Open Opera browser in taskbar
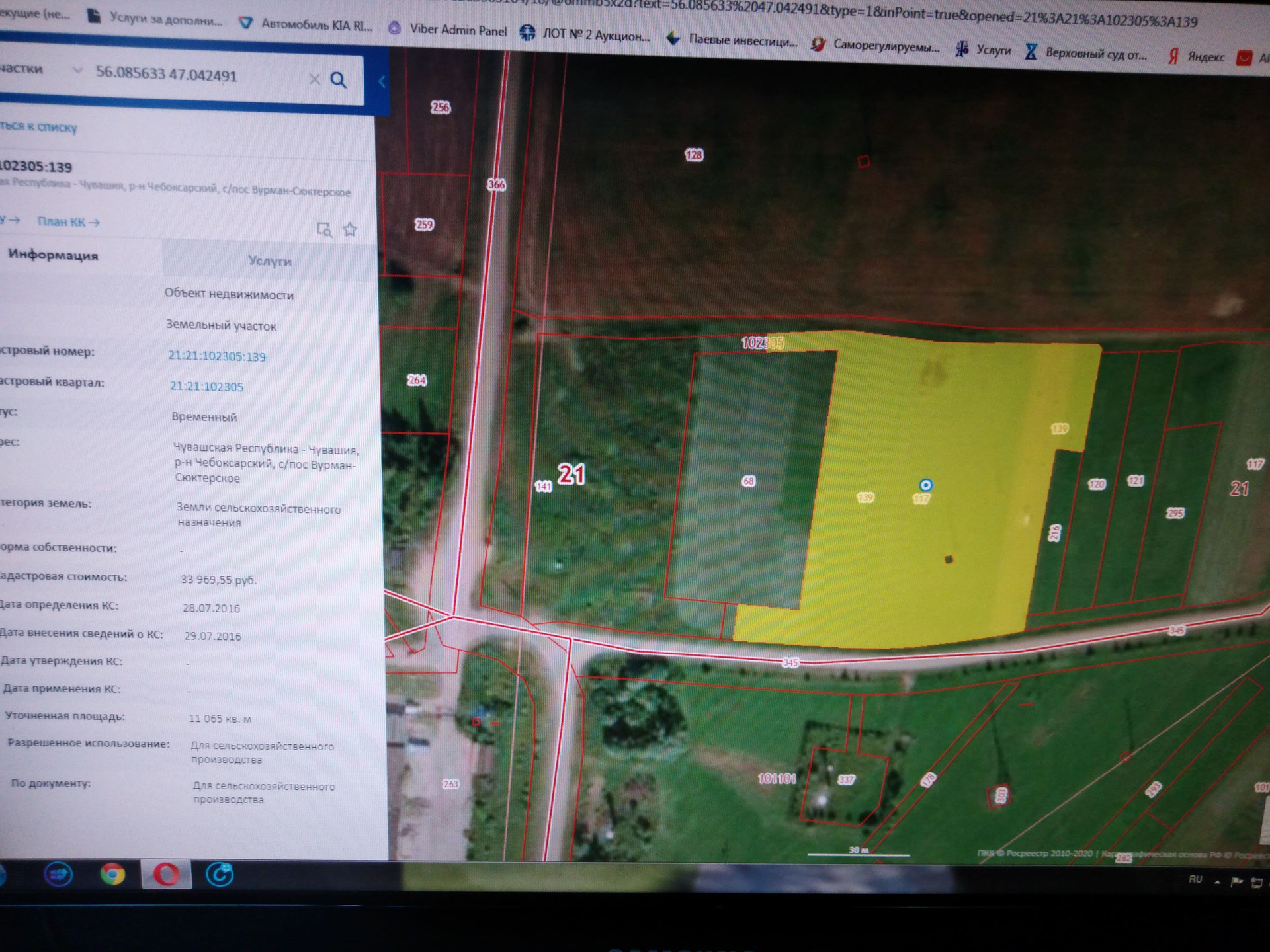 pos(166,875)
